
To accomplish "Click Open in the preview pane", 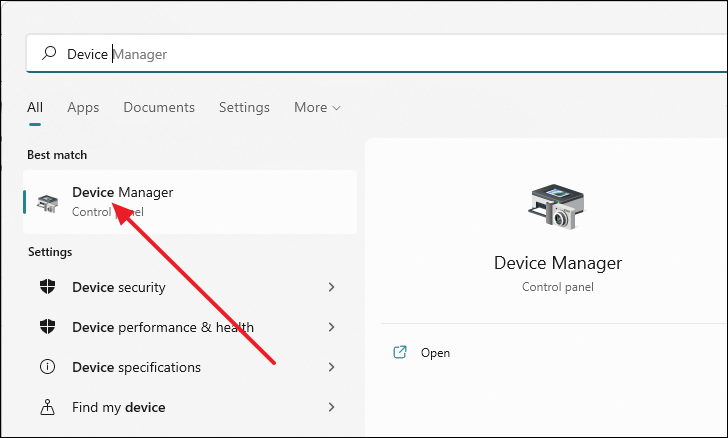I will coord(435,353).
